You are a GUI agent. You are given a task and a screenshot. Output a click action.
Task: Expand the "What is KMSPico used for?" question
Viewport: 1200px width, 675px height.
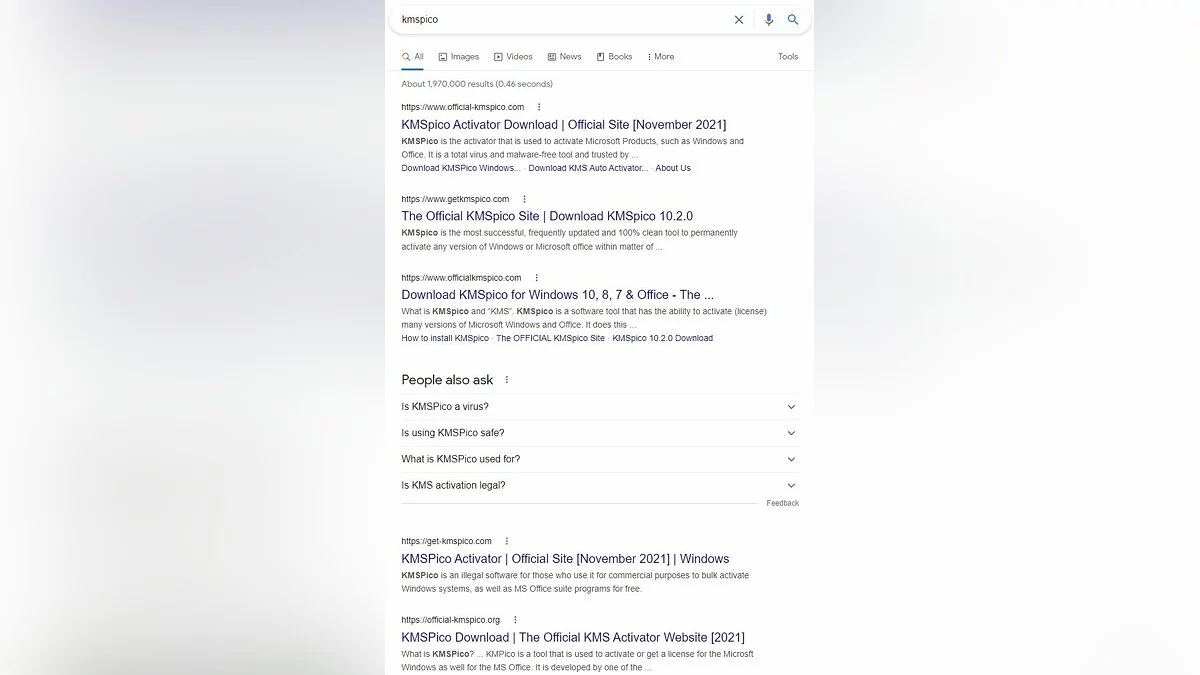pyautogui.click(x=791, y=459)
